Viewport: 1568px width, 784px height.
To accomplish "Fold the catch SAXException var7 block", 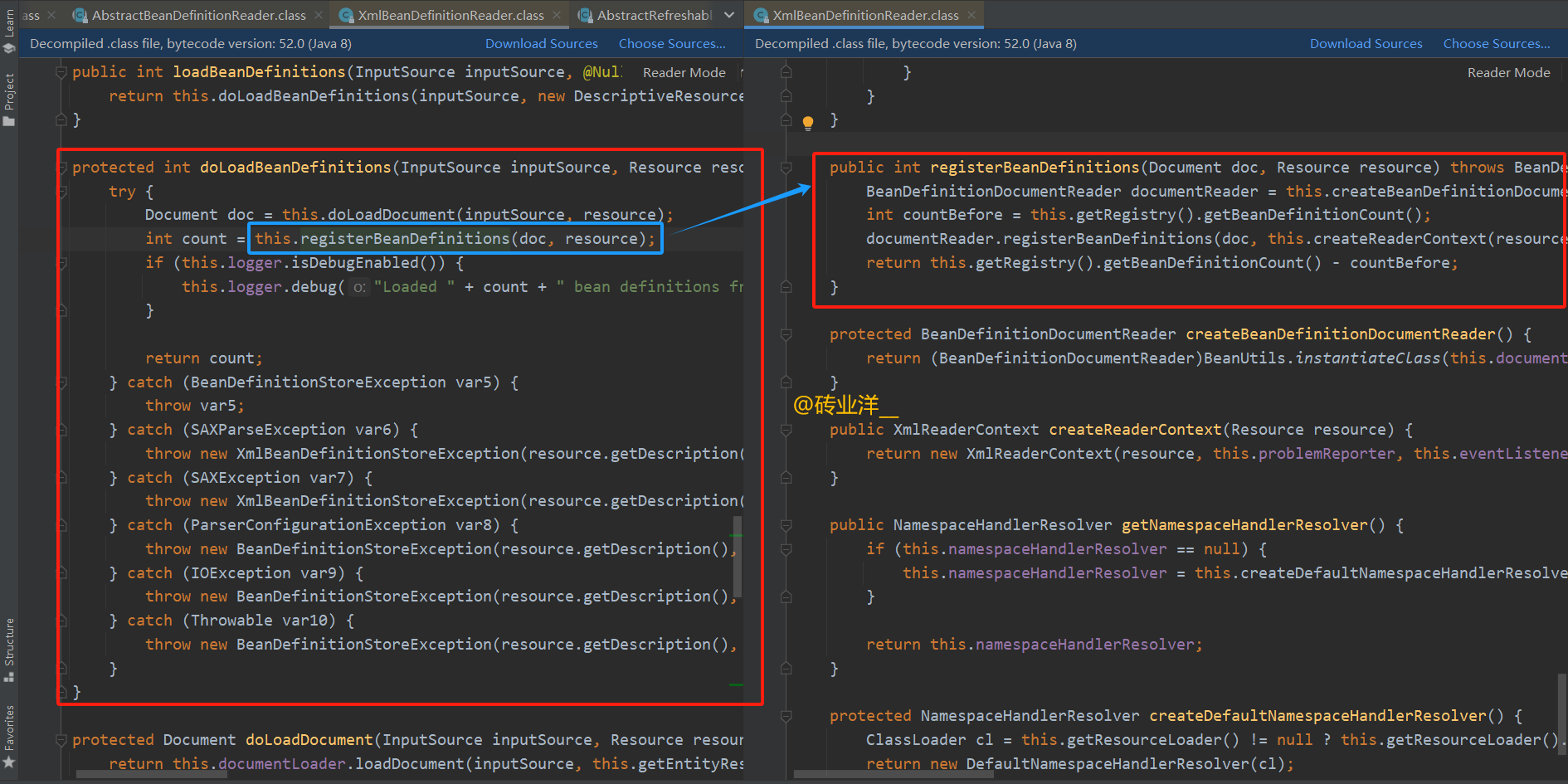I will [x=61, y=478].
